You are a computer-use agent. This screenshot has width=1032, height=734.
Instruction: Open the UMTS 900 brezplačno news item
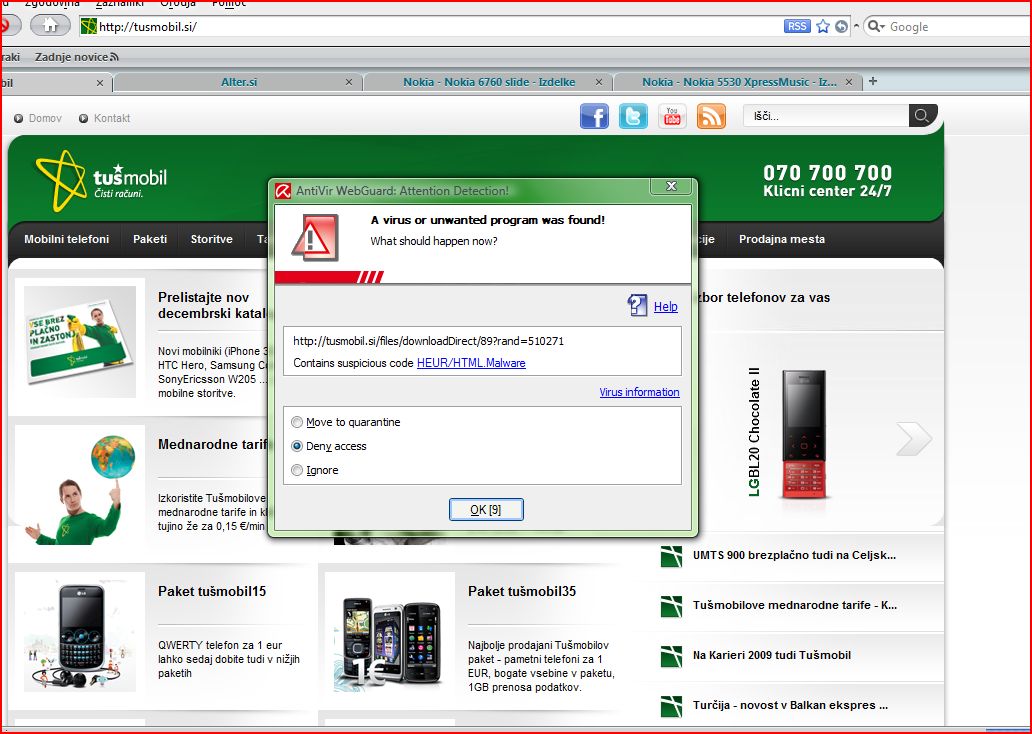point(794,555)
